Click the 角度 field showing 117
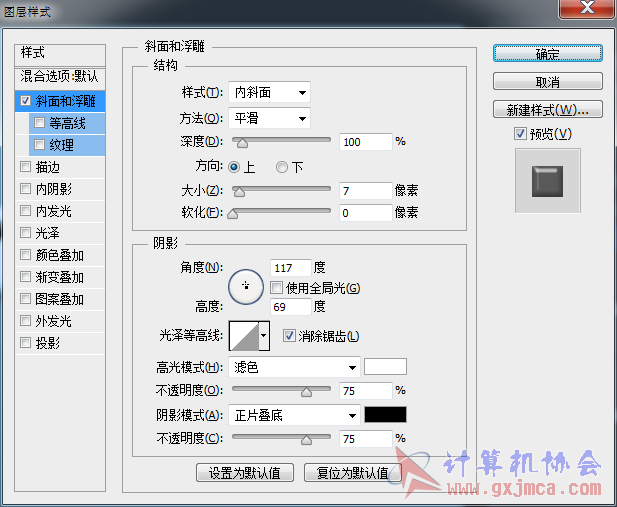This screenshot has height=507, width=617. pos(291,268)
